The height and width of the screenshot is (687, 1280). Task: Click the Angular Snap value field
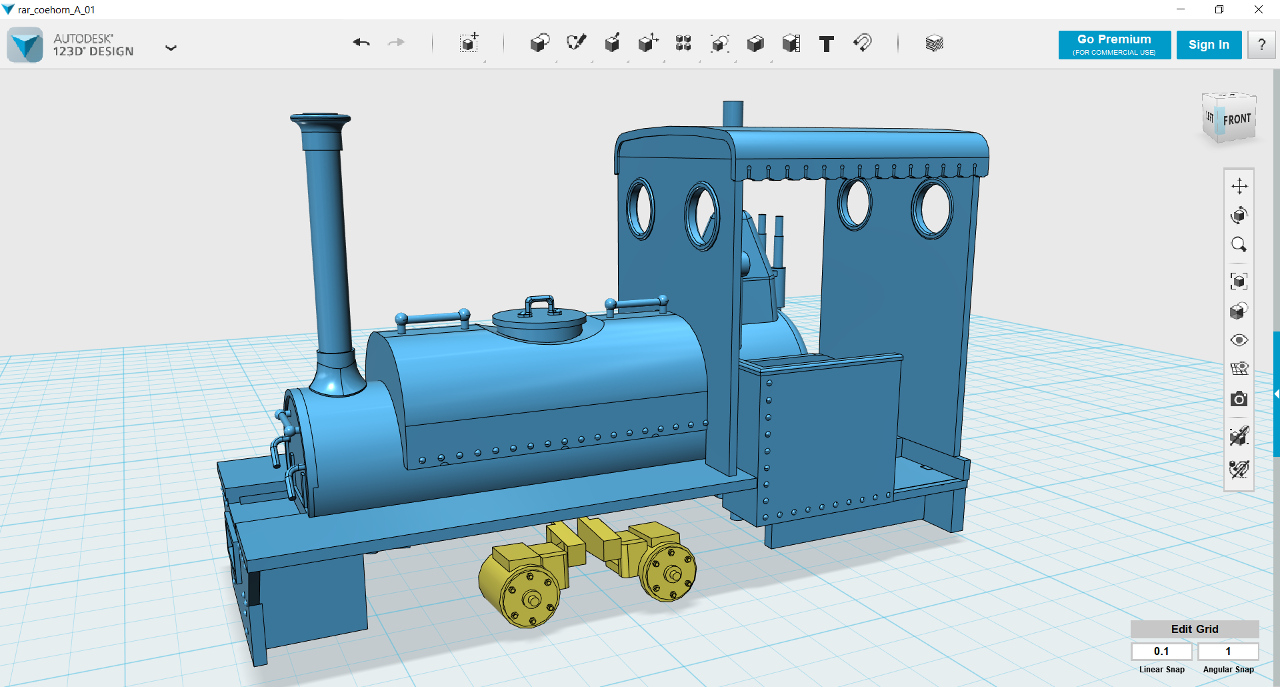point(1228,652)
